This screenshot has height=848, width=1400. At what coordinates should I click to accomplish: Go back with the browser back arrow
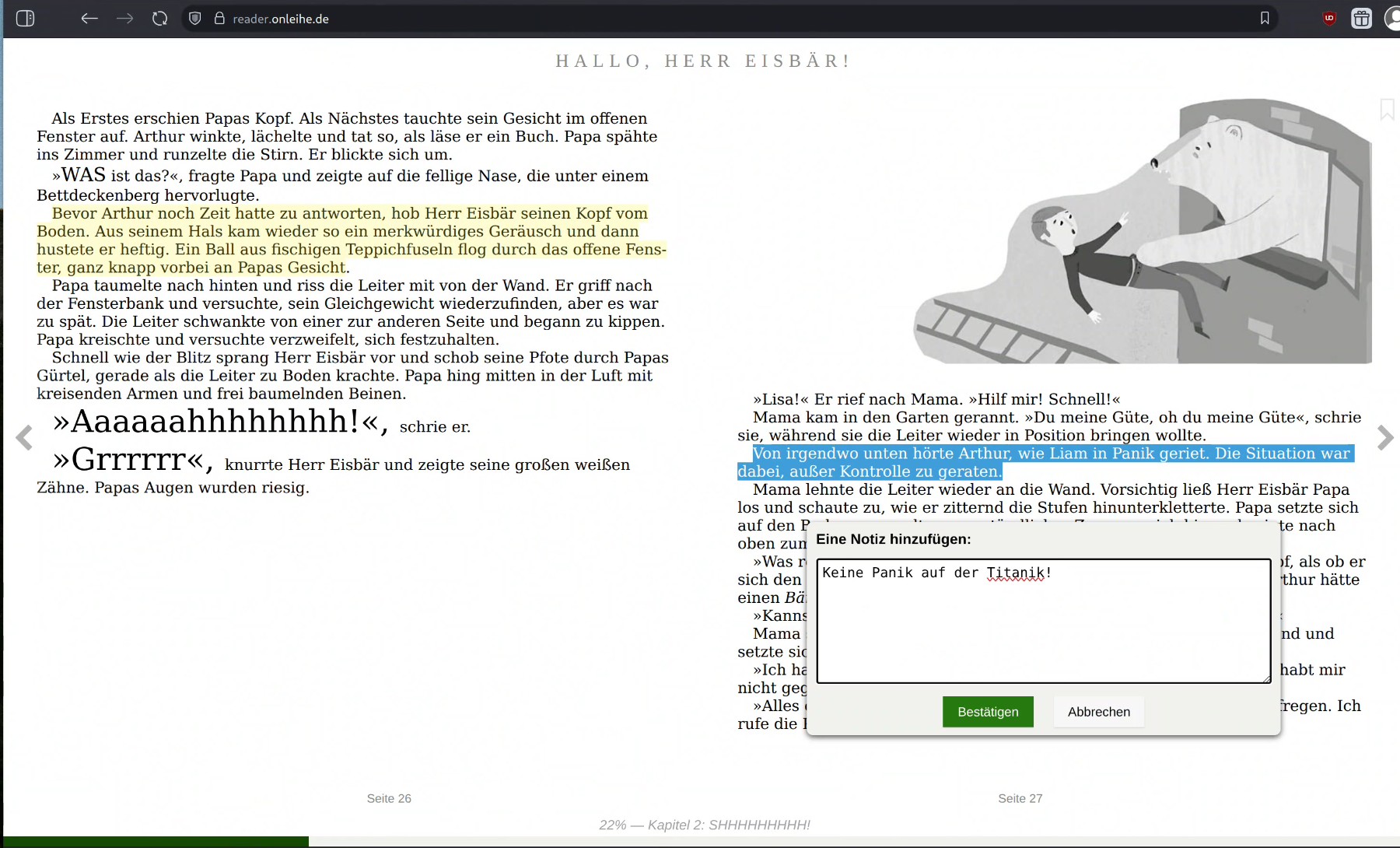(x=89, y=19)
